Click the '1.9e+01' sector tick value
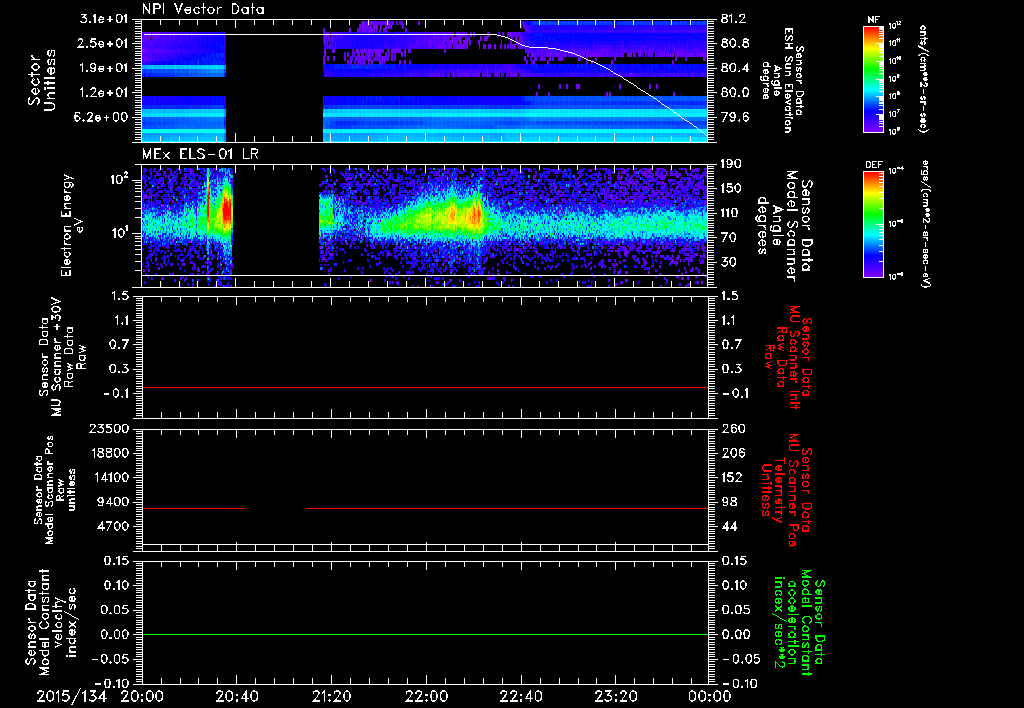Image resolution: width=1024 pixels, height=708 pixels. tap(105, 68)
